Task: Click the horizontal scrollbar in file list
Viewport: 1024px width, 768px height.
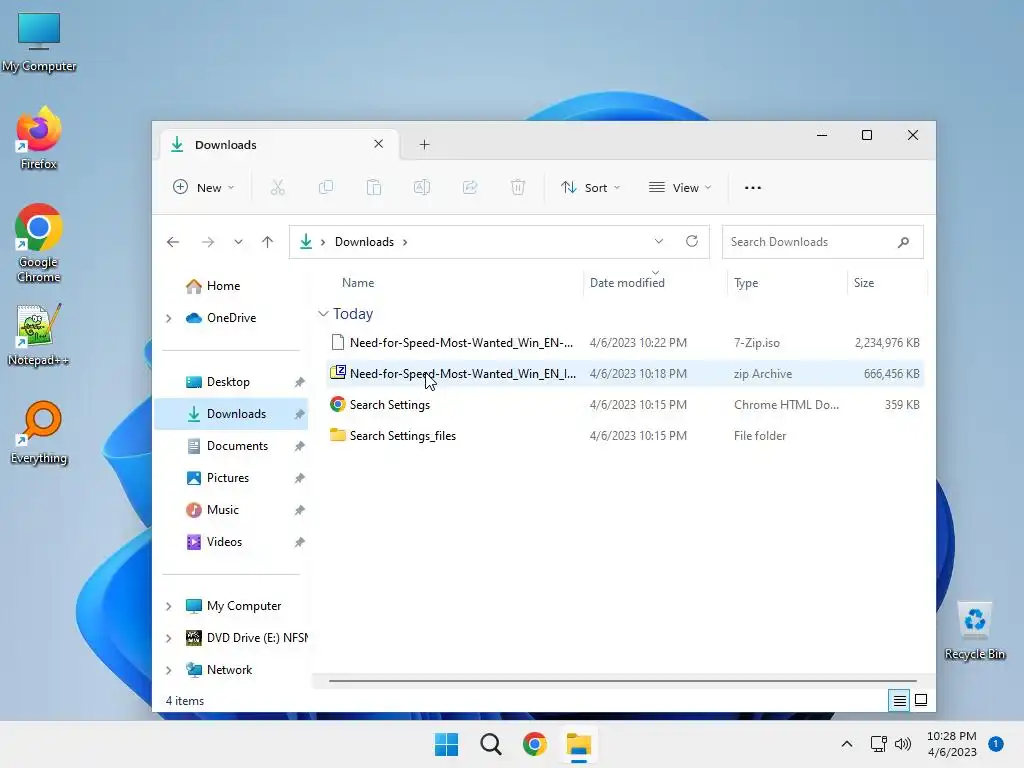Action: (x=622, y=681)
